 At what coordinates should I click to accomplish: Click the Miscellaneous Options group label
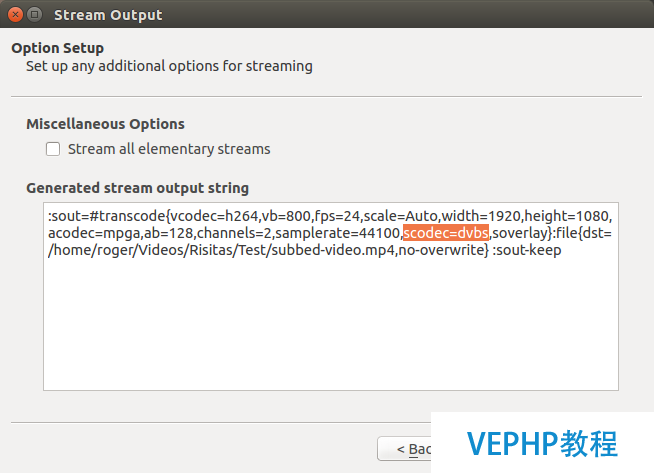[106, 124]
